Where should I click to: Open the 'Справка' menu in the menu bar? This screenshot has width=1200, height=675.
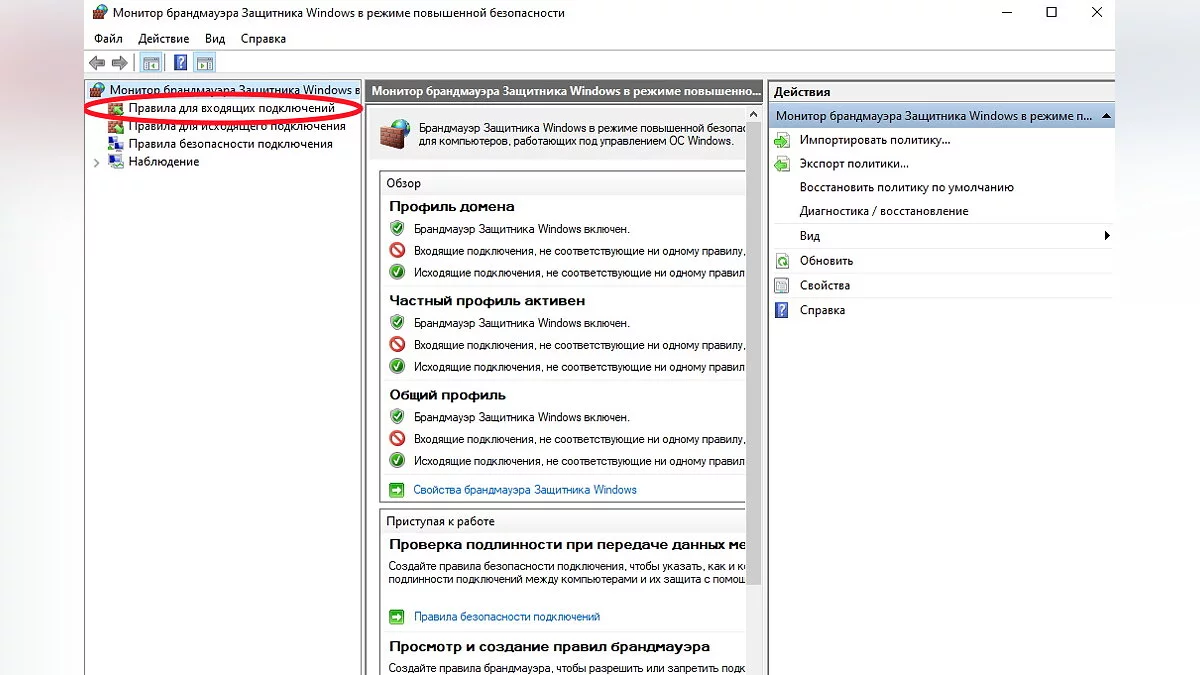pos(263,39)
